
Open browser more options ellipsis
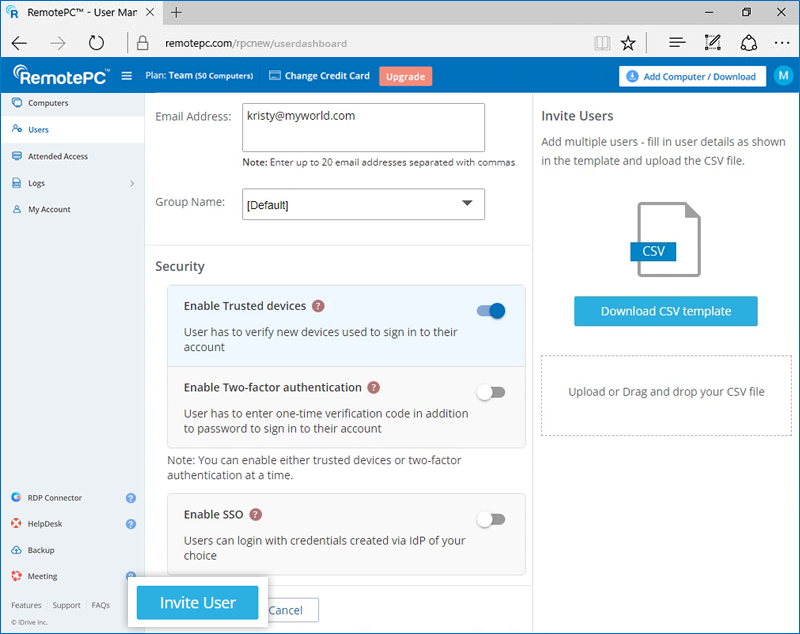(x=782, y=43)
